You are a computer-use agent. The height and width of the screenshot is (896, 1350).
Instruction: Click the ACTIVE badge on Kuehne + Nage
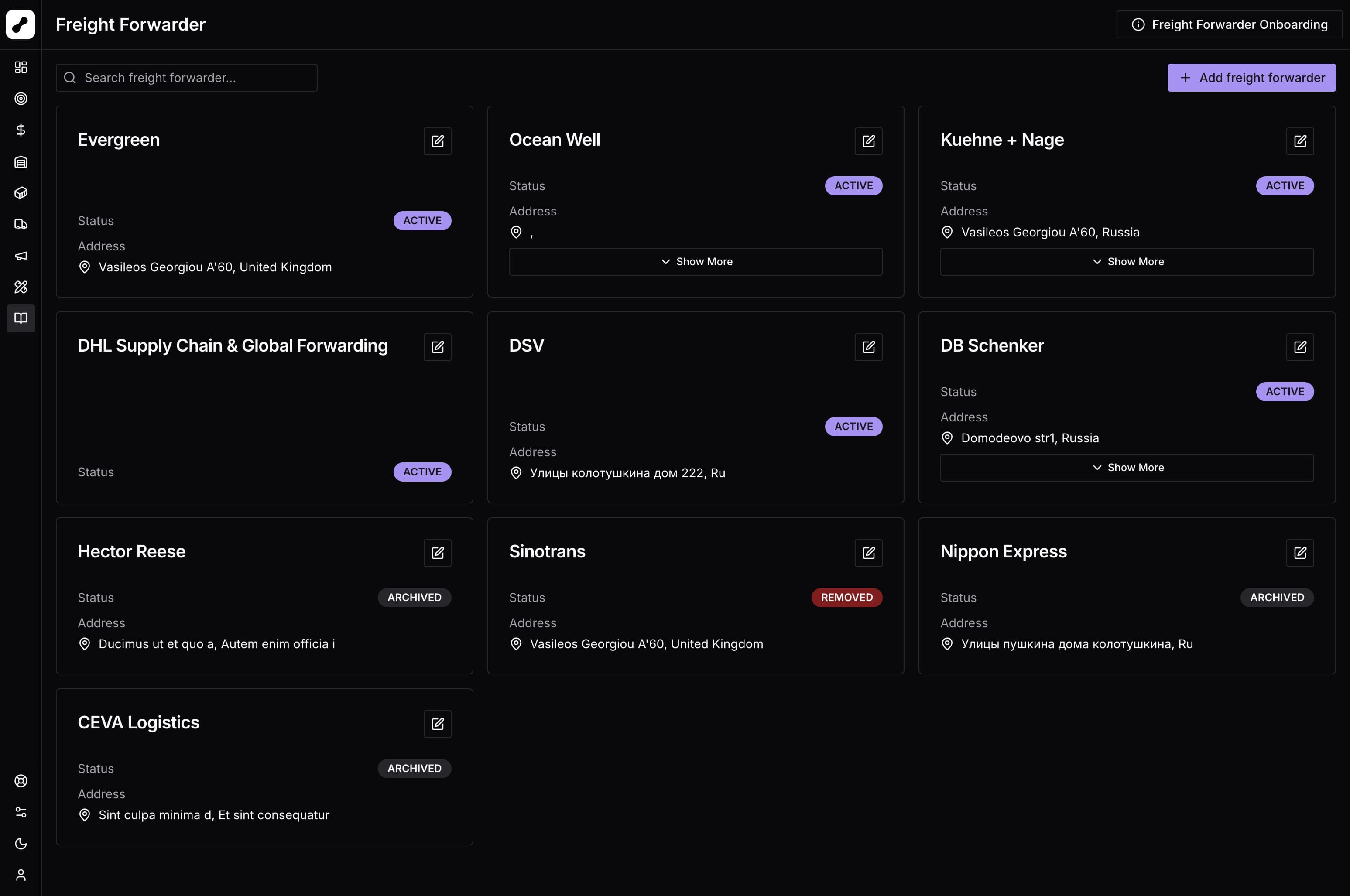coord(1285,186)
